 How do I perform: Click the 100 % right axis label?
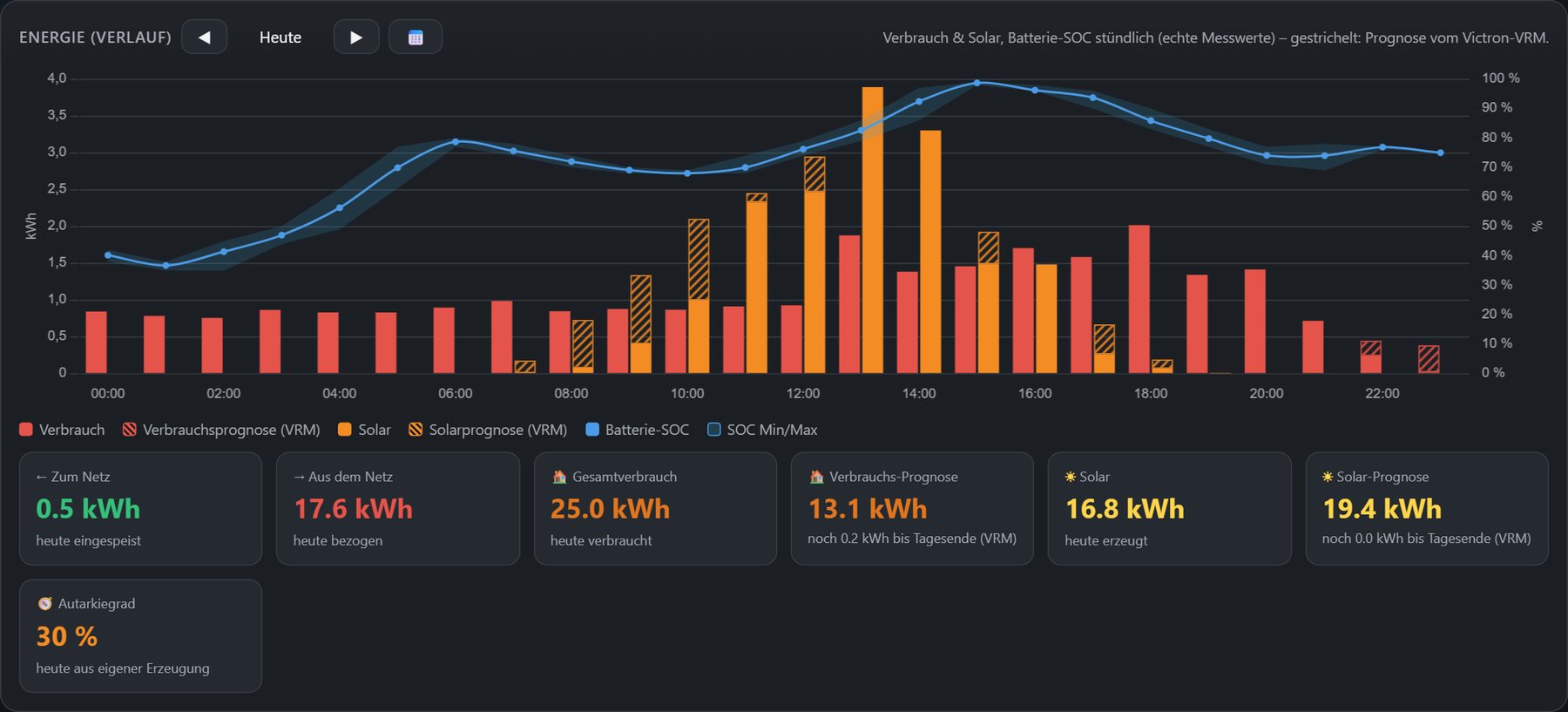(1500, 78)
